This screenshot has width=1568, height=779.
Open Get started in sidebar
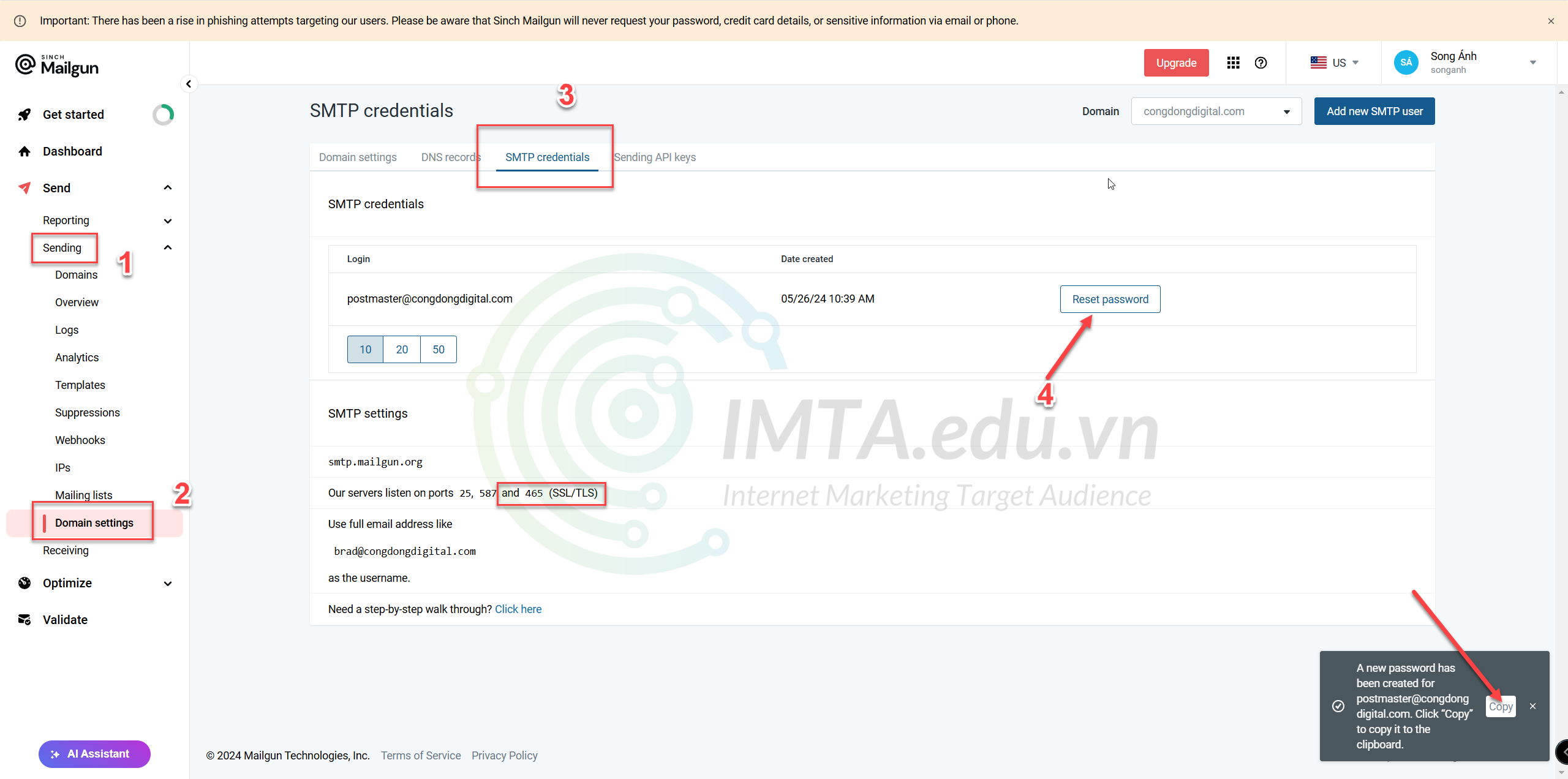pos(73,115)
